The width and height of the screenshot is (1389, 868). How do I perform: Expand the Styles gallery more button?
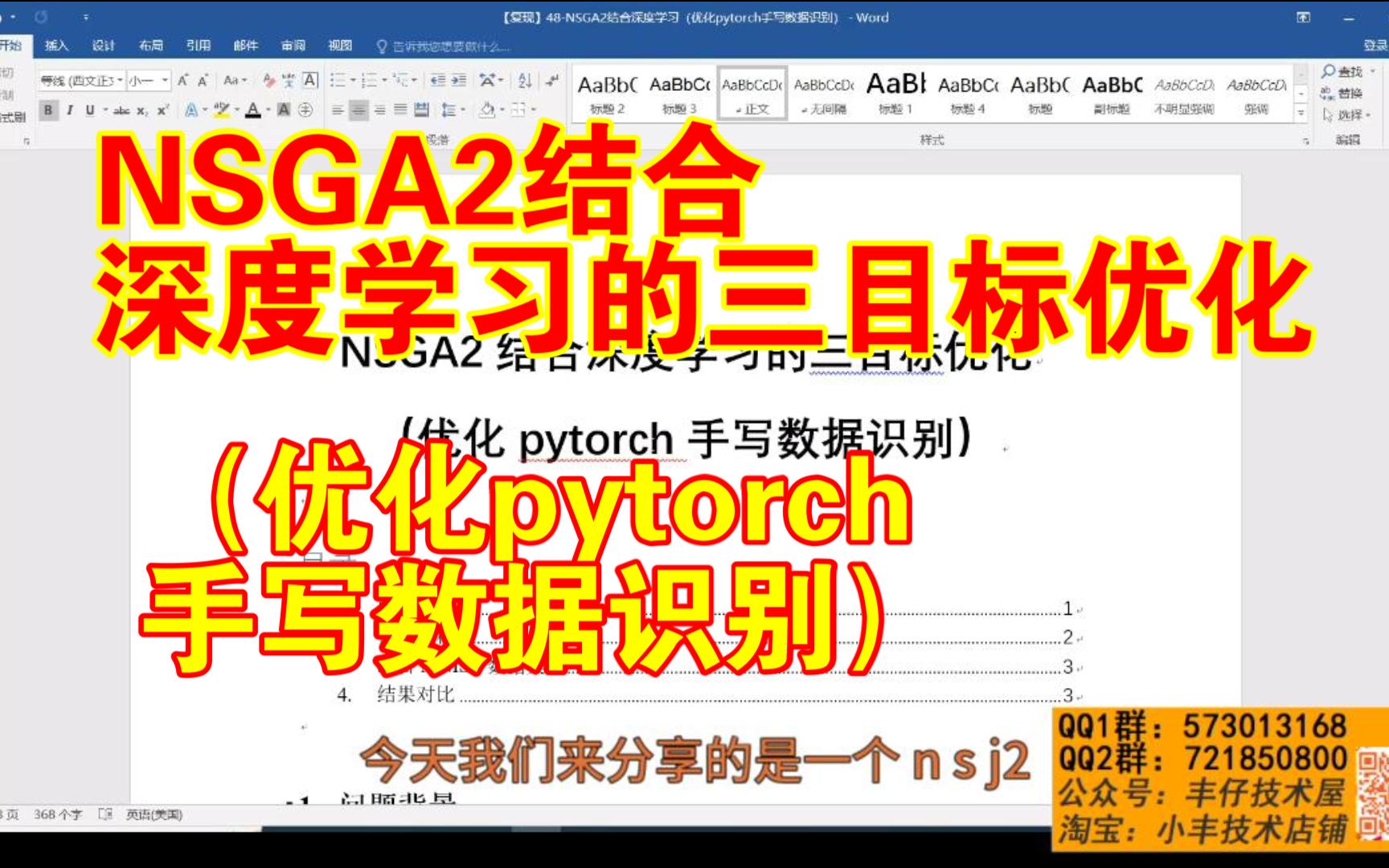1301,114
